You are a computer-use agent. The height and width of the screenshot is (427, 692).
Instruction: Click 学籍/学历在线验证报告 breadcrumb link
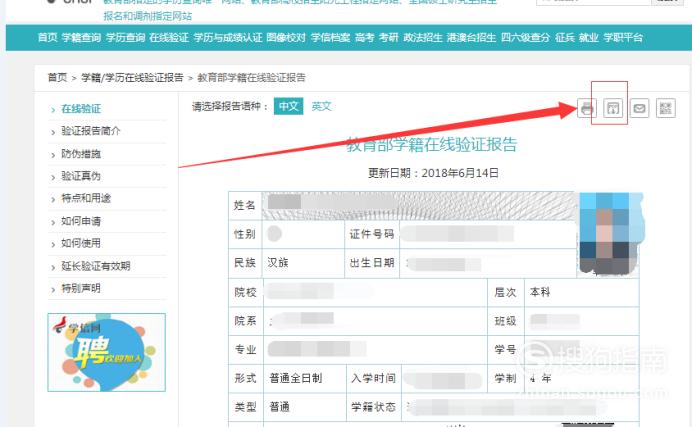tap(132, 78)
